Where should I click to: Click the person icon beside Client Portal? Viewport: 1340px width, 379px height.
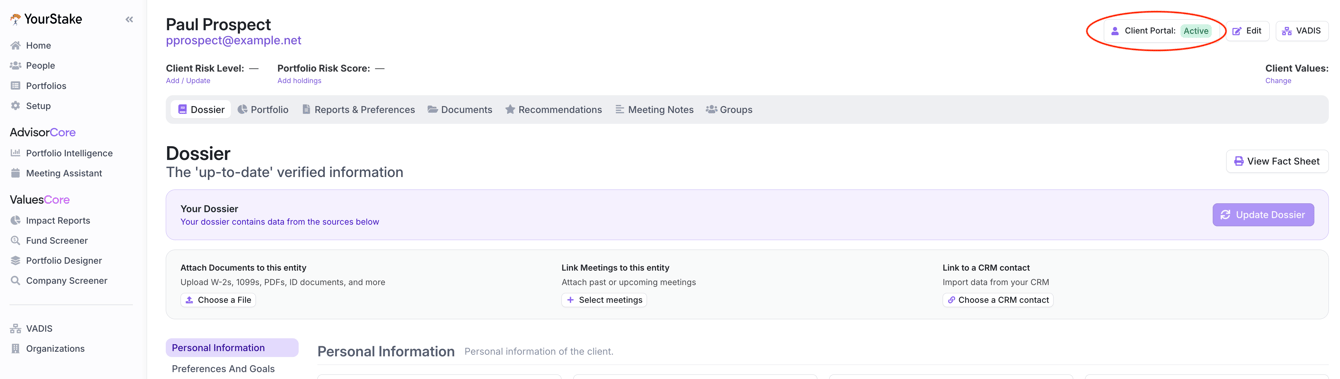tap(1115, 31)
